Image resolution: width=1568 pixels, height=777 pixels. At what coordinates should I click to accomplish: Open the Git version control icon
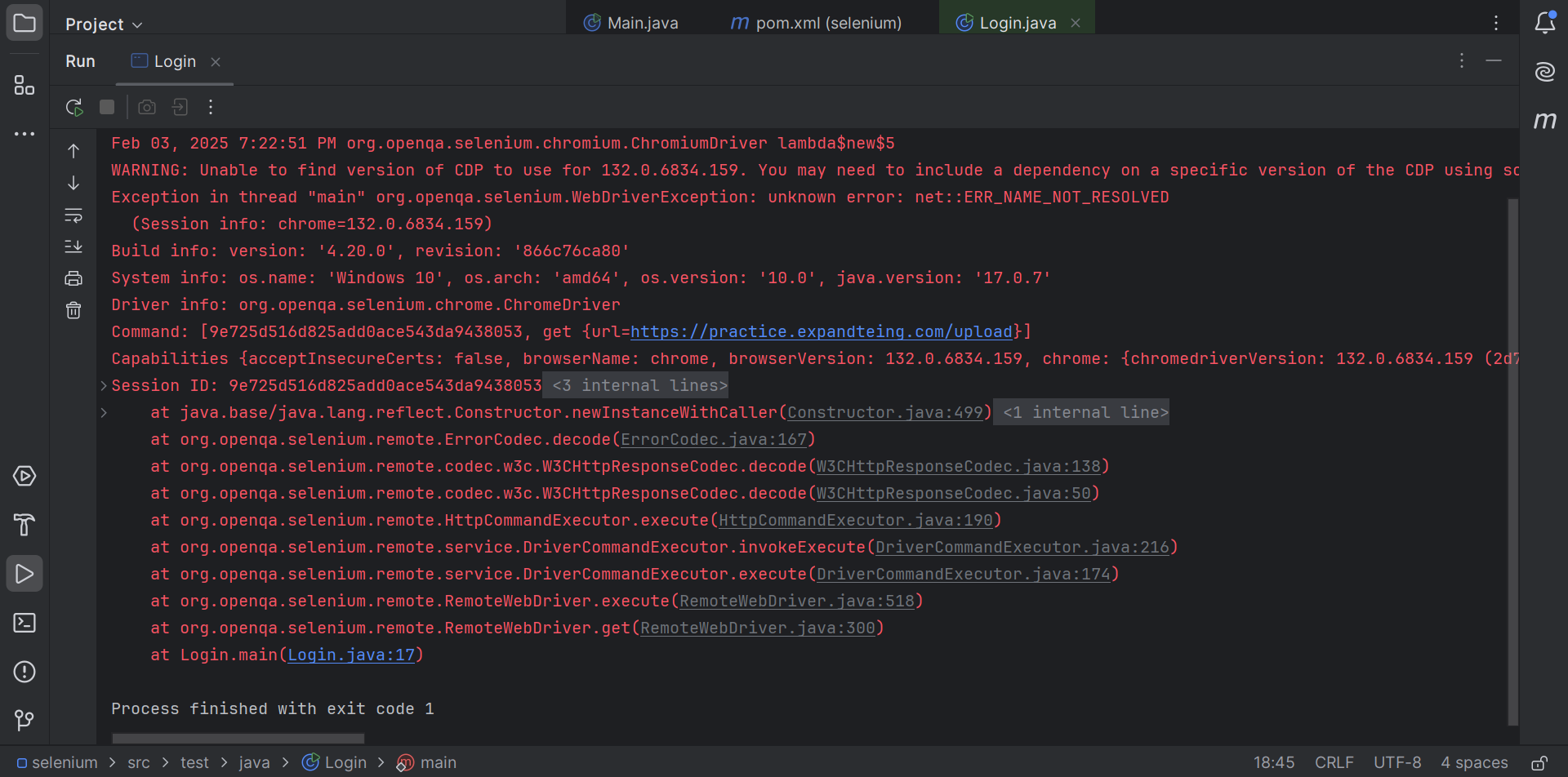tap(24, 720)
